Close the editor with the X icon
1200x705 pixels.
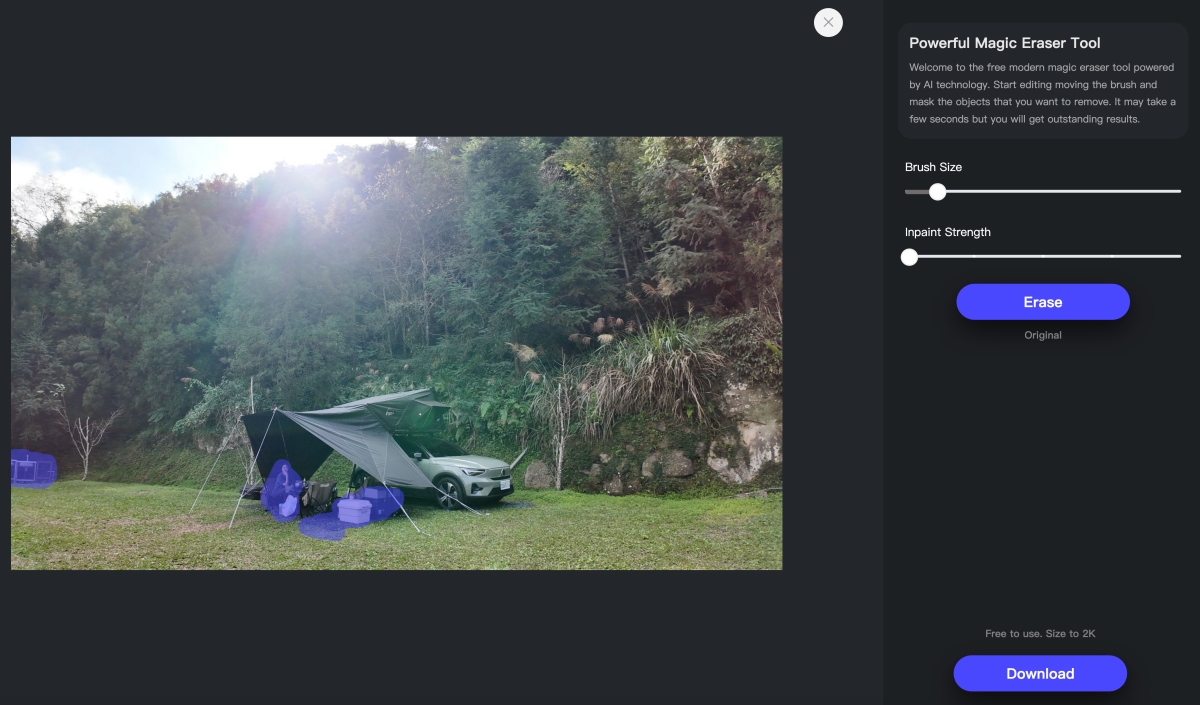[828, 22]
